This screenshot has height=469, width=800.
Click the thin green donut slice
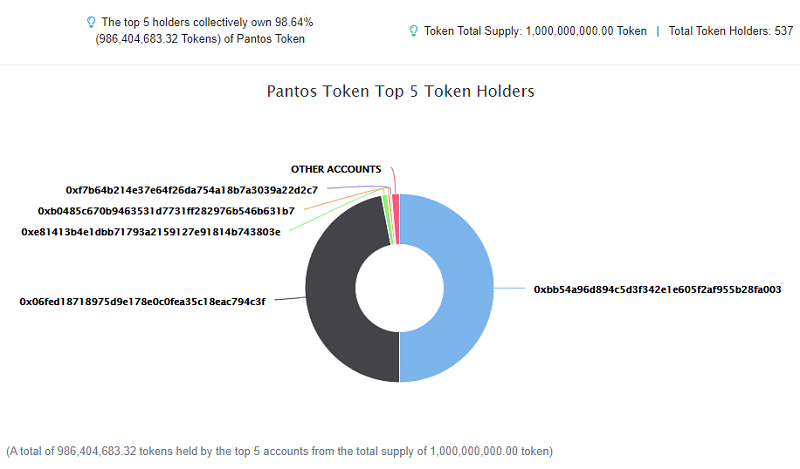(385, 205)
